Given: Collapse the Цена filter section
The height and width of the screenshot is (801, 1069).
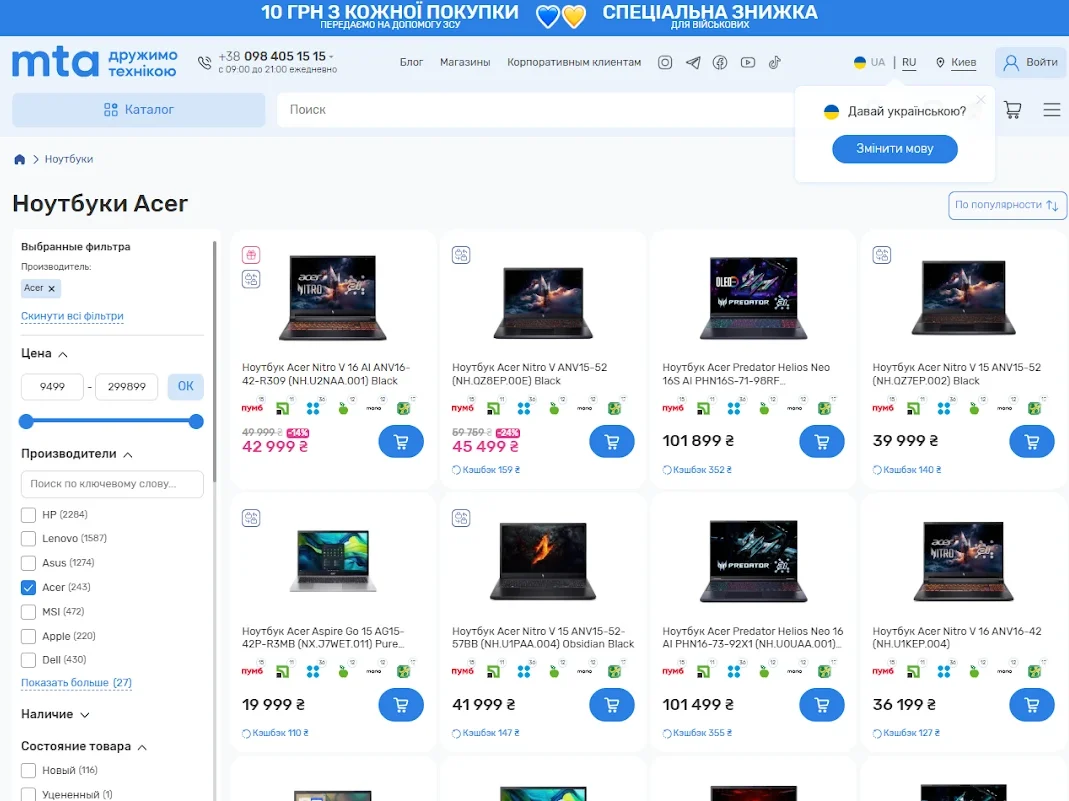Looking at the screenshot, I should click(x=63, y=354).
